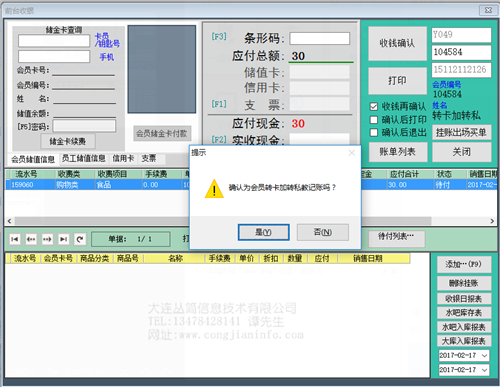Click left arrow of horizontal scrollbar

[x=9, y=221]
